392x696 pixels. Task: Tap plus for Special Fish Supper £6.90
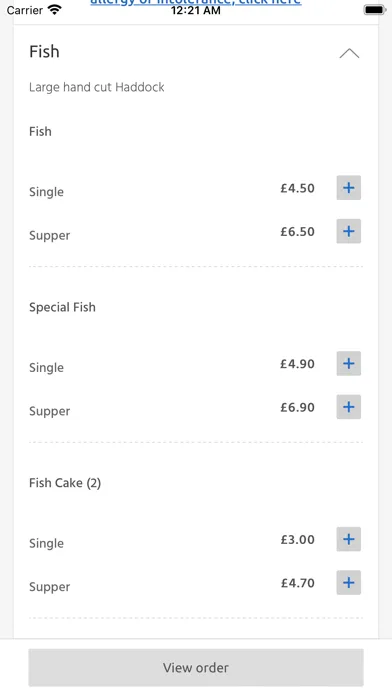click(348, 407)
